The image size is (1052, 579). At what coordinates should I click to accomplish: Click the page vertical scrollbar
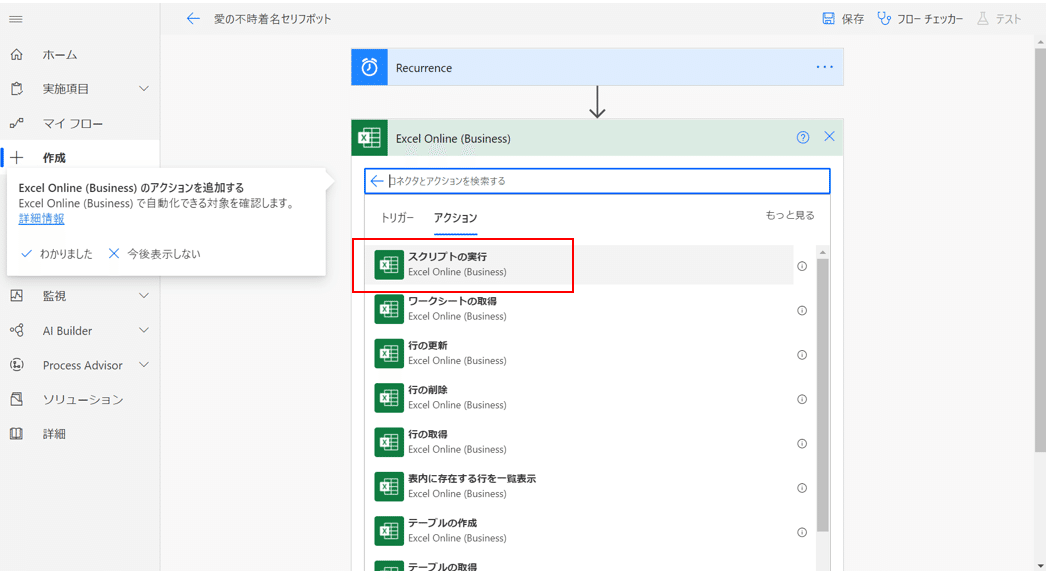click(1040, 250)
